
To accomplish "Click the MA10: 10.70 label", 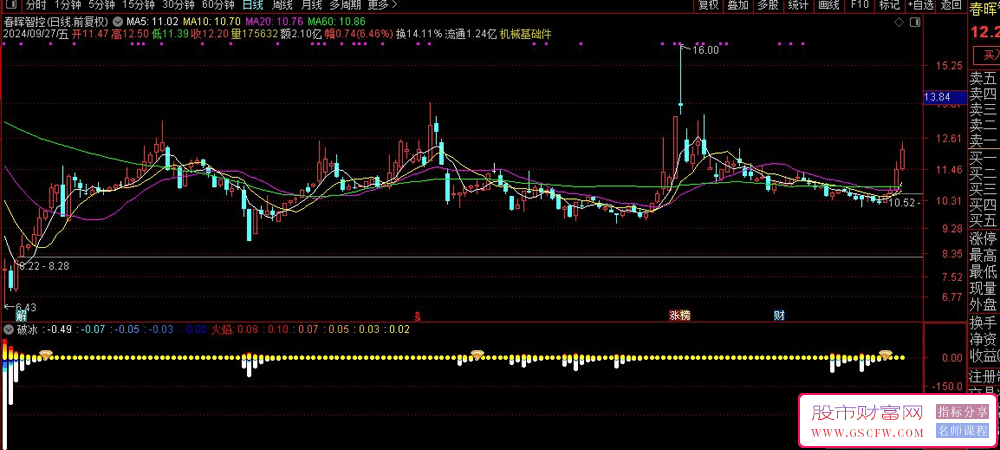I will pos(212,22).
